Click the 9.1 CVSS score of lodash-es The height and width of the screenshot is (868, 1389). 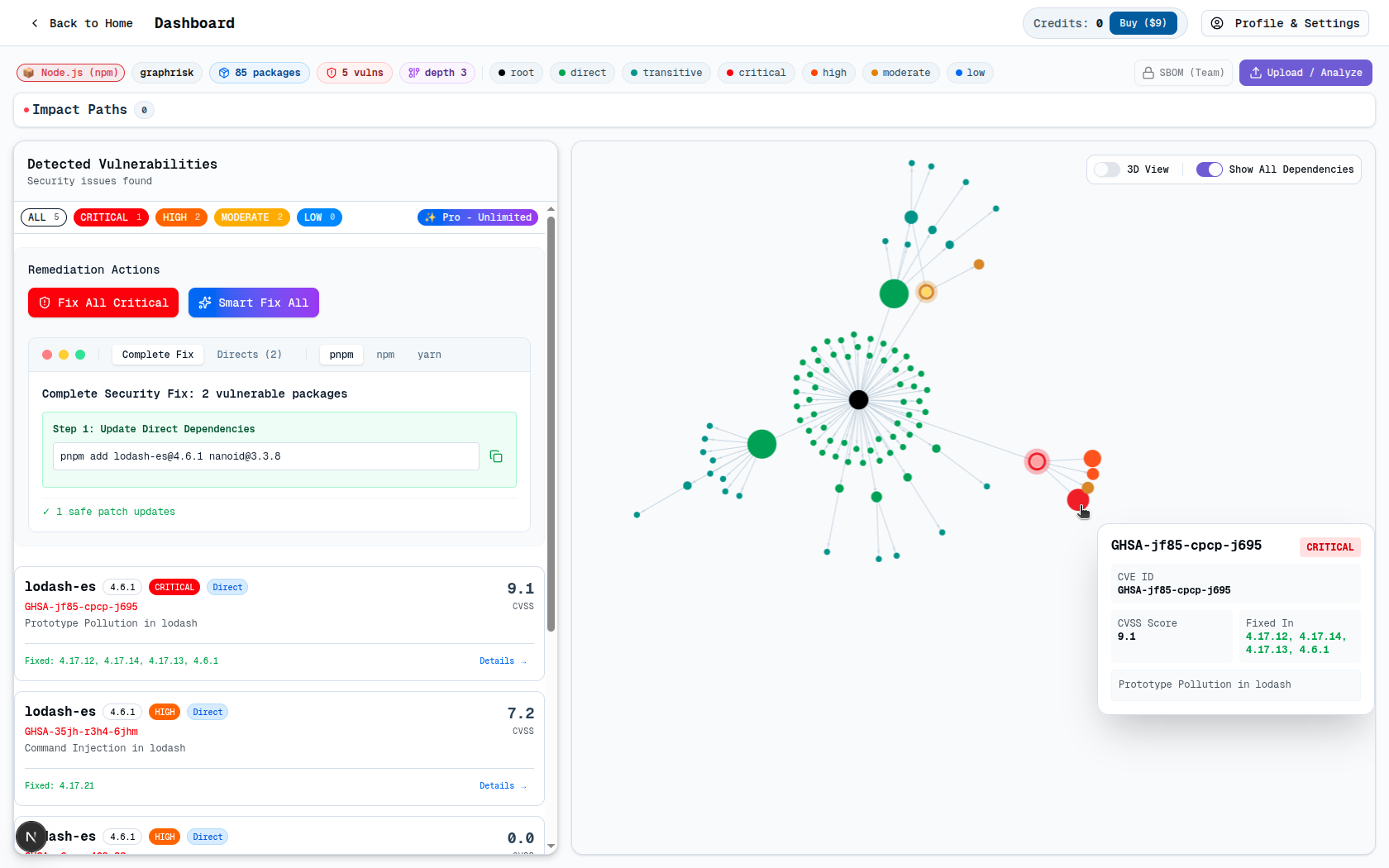click(x=520, y=589)
